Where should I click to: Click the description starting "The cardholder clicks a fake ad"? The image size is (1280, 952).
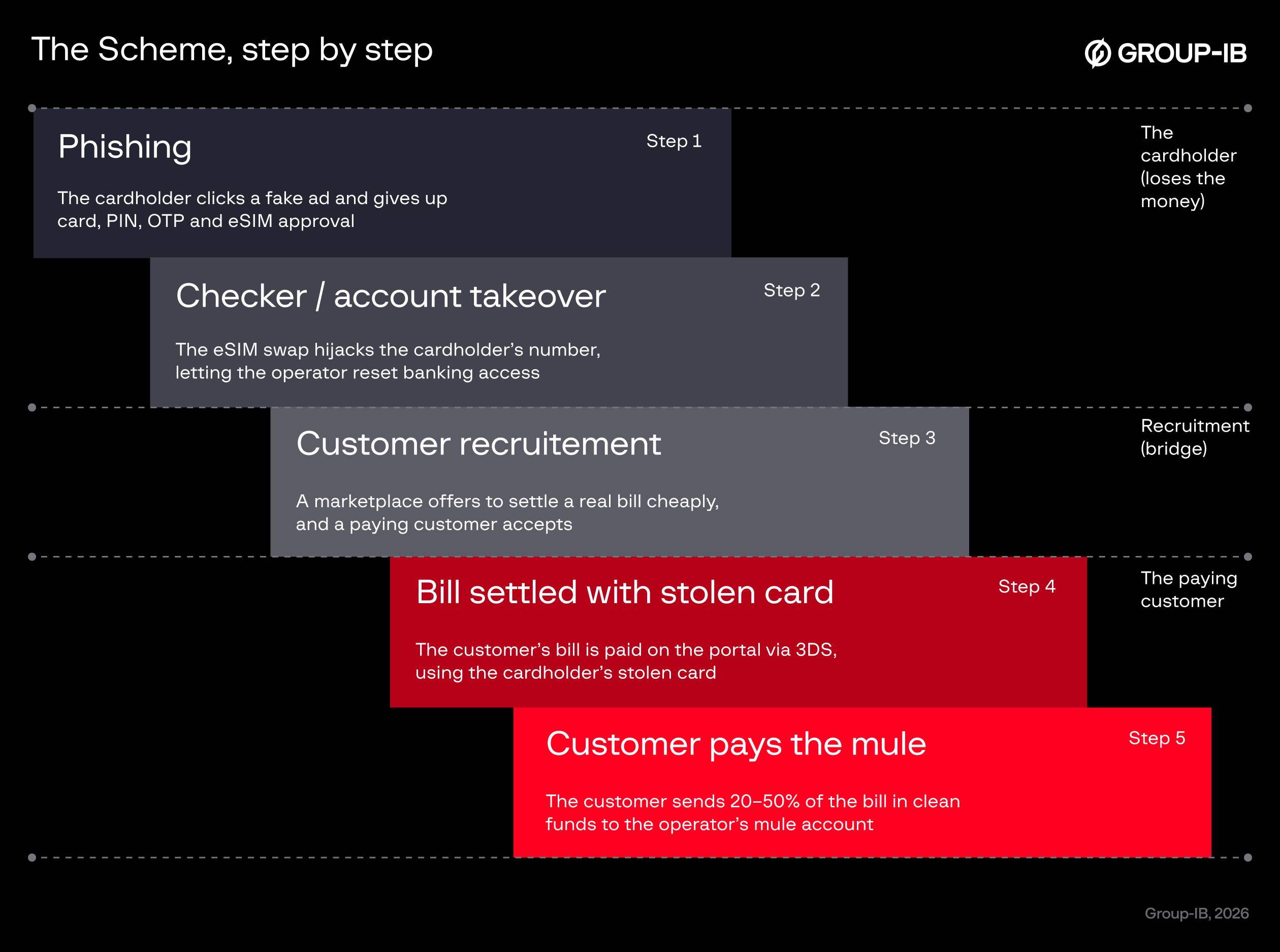(252, 209)
